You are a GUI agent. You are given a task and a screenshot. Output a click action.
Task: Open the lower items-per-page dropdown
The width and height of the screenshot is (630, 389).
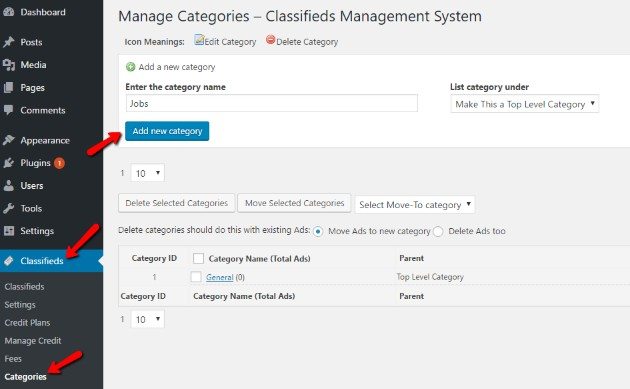tap(147, 319)
